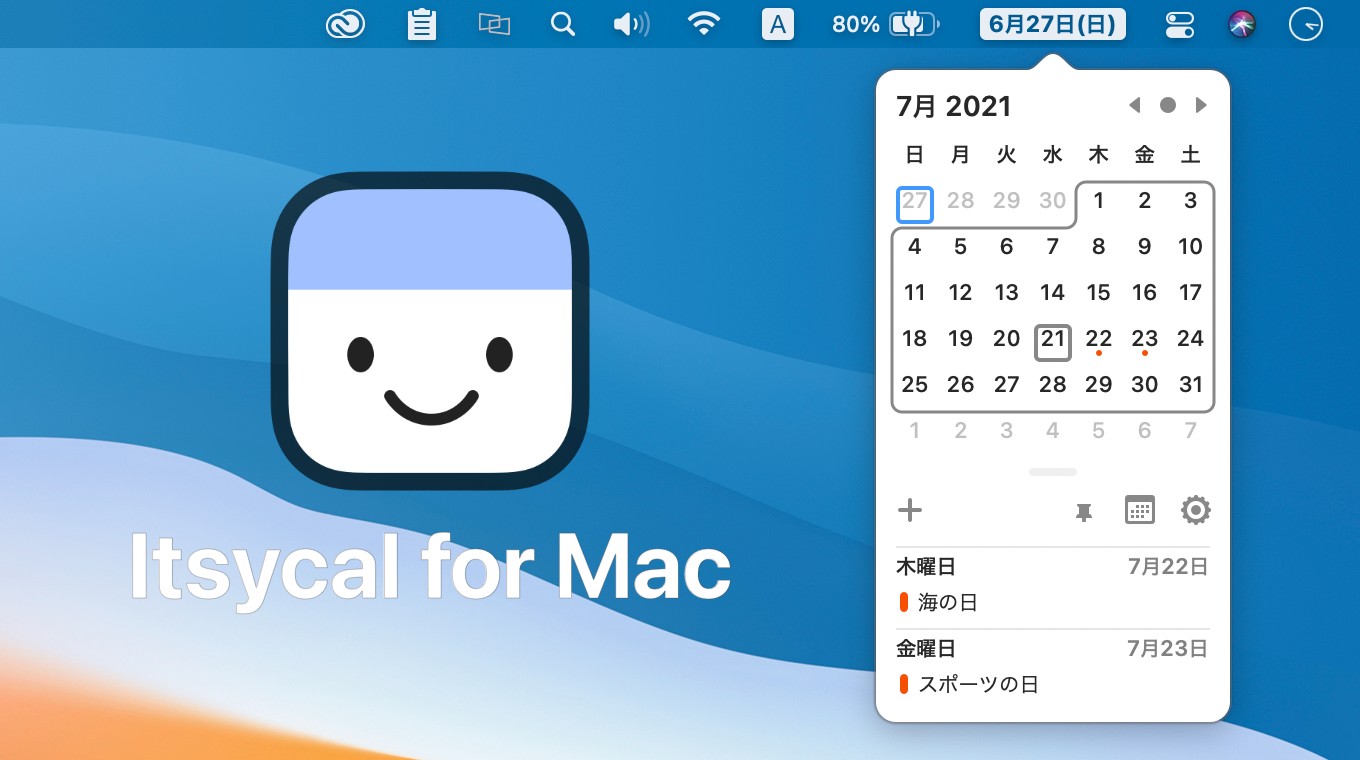
Task: Toggle the Itsycal 6月27日(日) menu bar item
Action: [1052, 24]
